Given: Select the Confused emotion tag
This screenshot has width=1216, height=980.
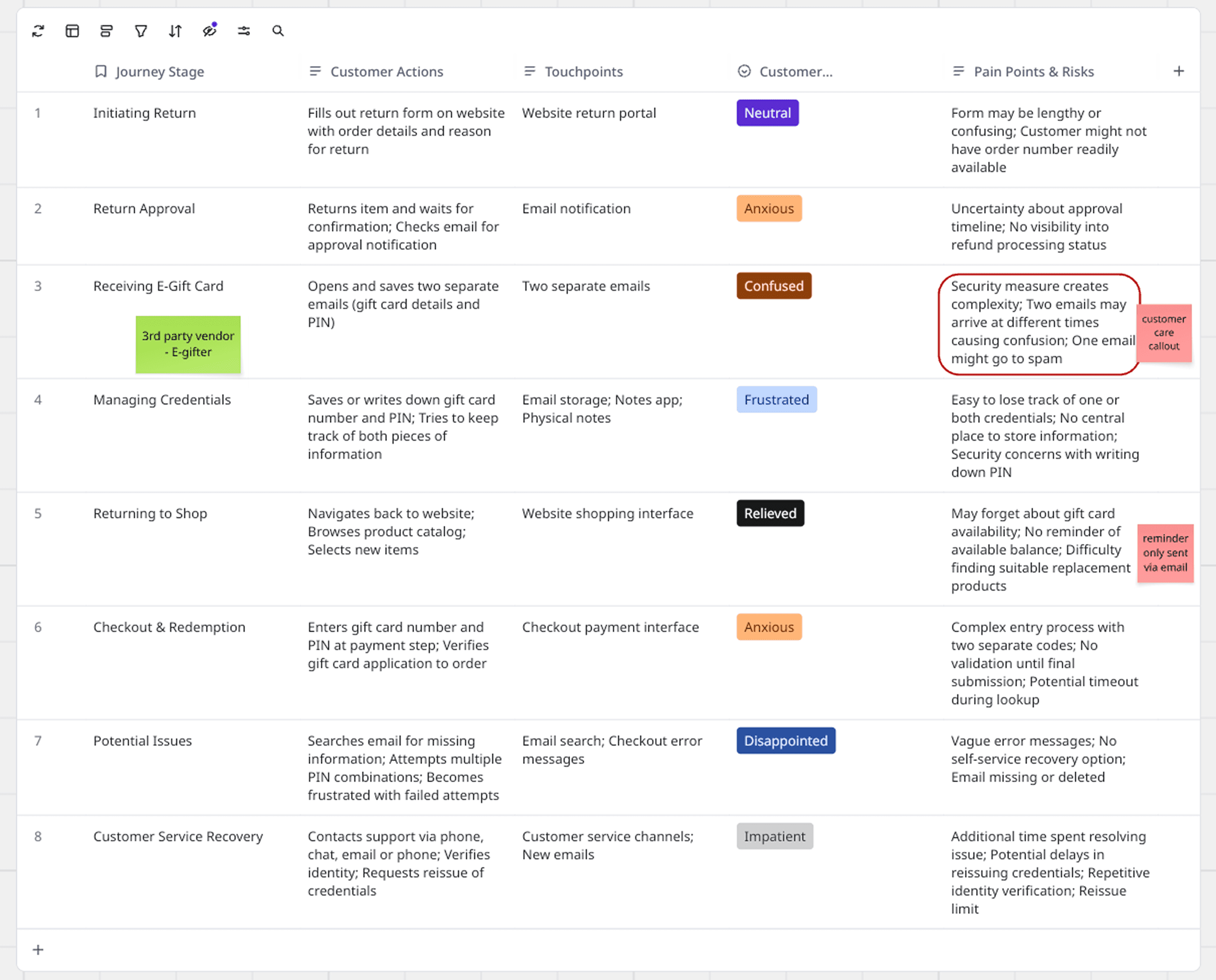Looking at the screenshot, I should point(773,286).
